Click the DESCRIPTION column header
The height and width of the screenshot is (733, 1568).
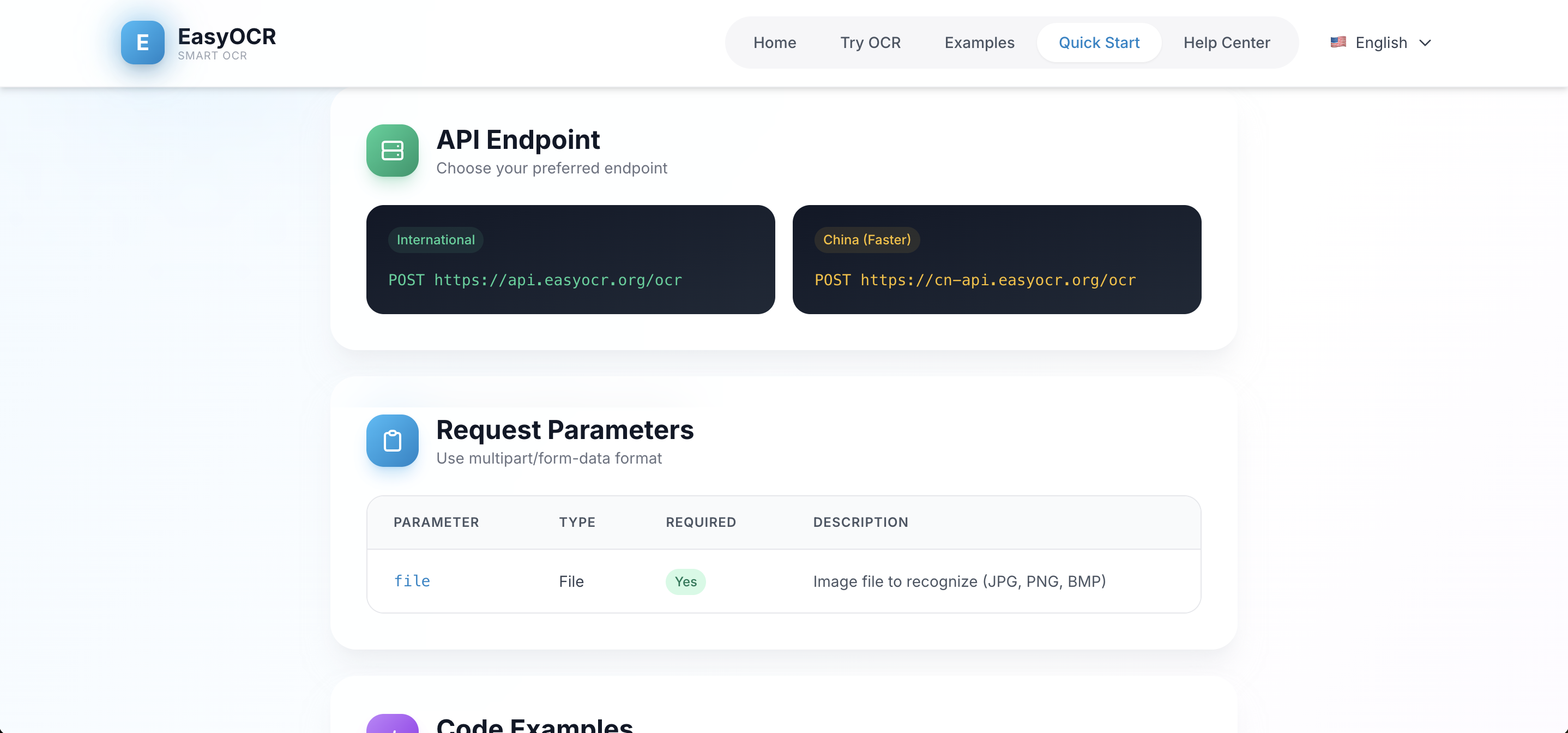[860, 522]
